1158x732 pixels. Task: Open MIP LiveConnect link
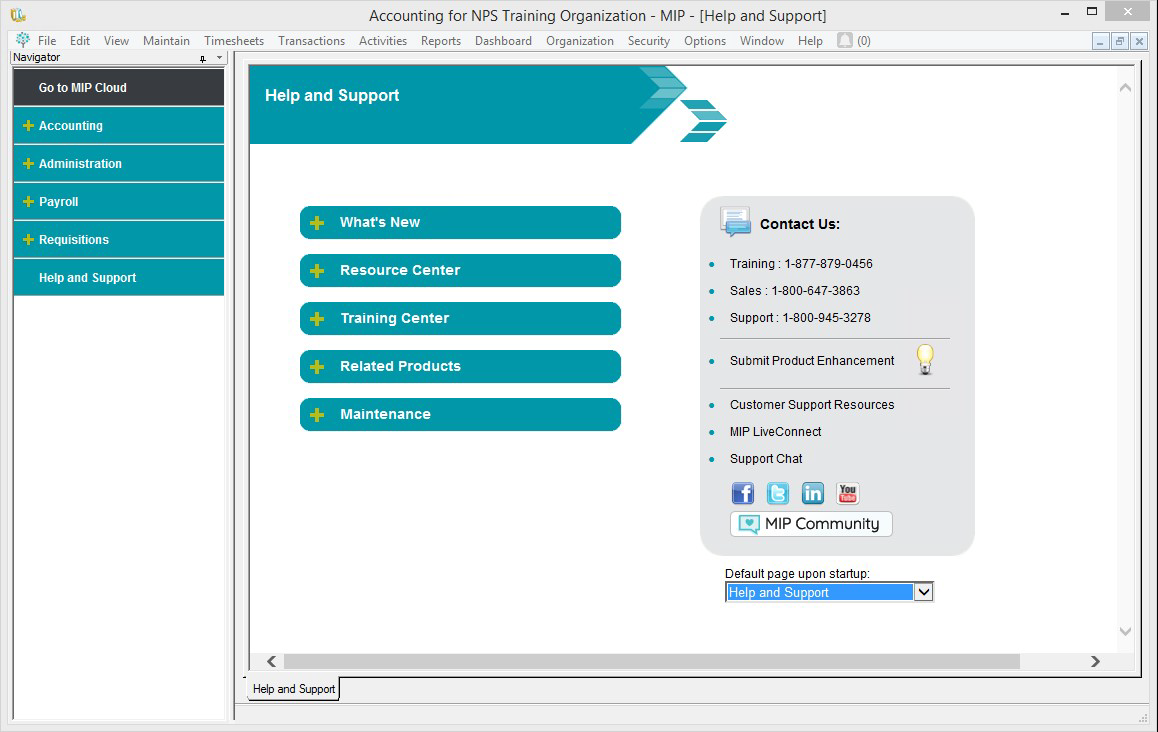pos(775,431)
